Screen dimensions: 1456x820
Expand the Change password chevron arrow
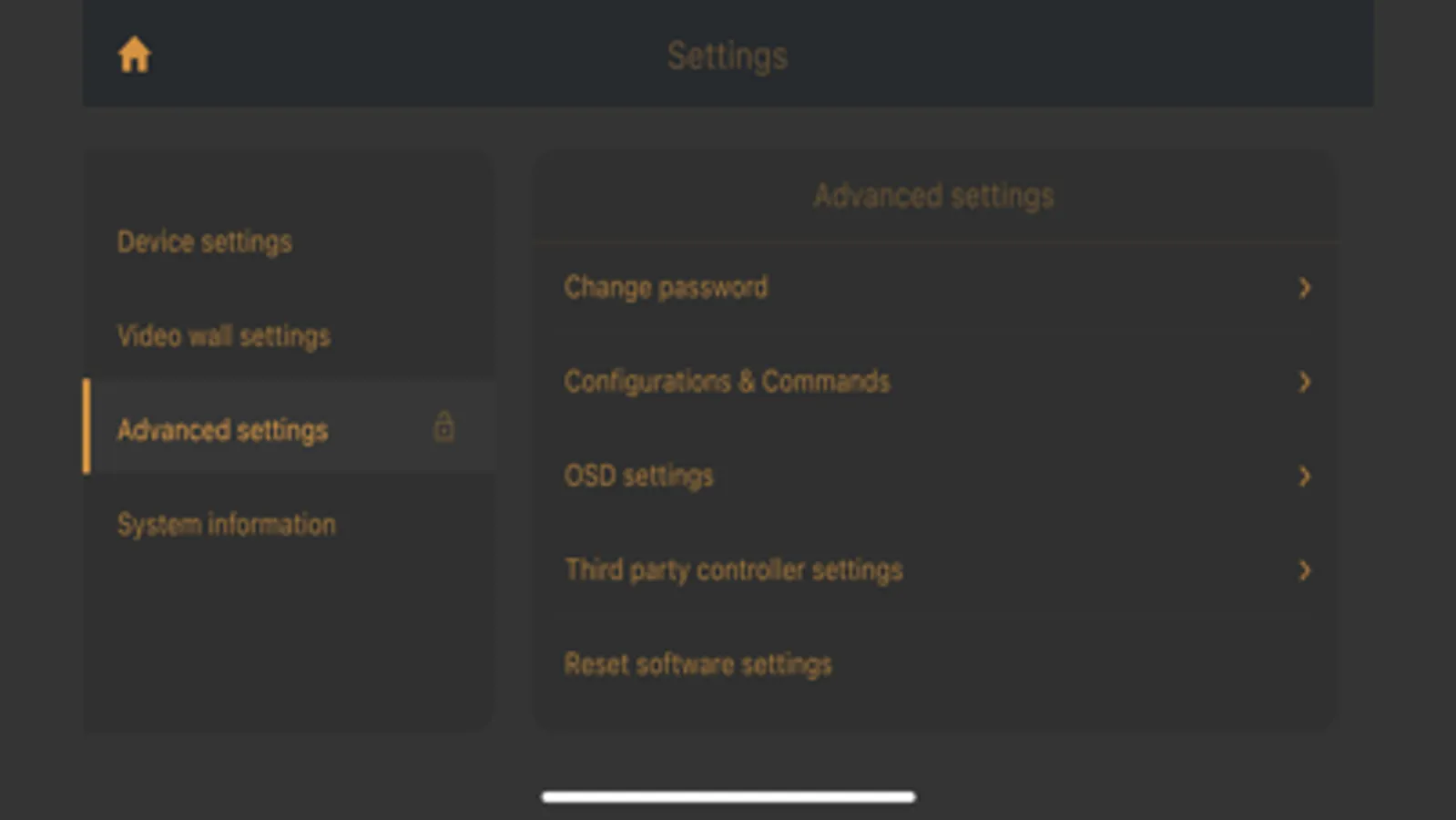pos(1304,288)
